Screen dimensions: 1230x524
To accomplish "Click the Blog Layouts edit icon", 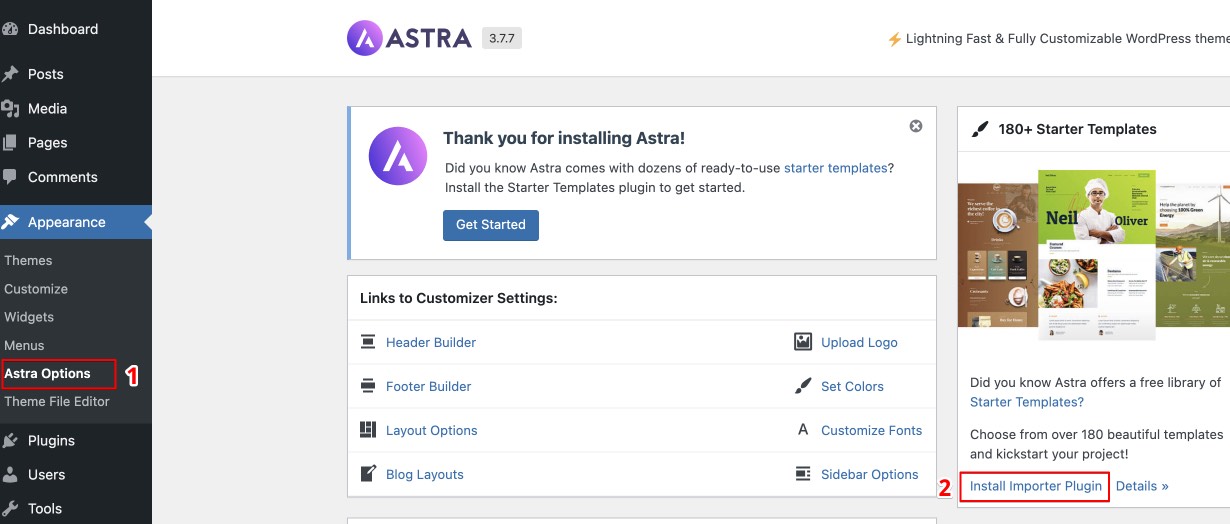I will tap(368, 474).
